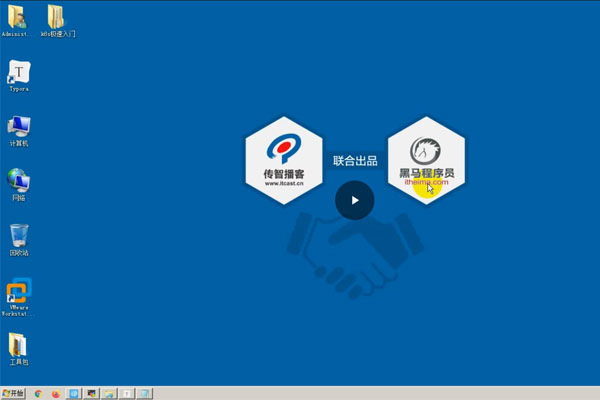Click the 开始 Start button
Image resolution: width=600 pixels, height=400 pixels.
14,393
